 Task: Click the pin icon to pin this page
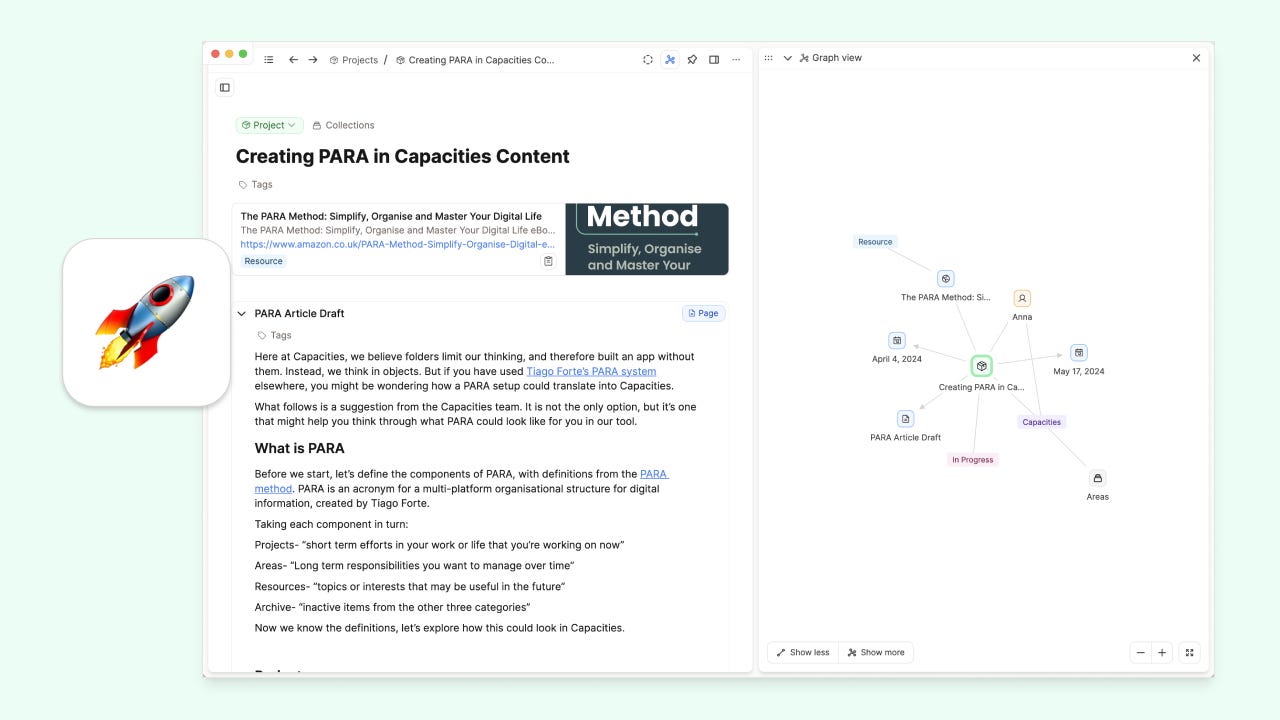pyautogui.click(x=692, y=59)
